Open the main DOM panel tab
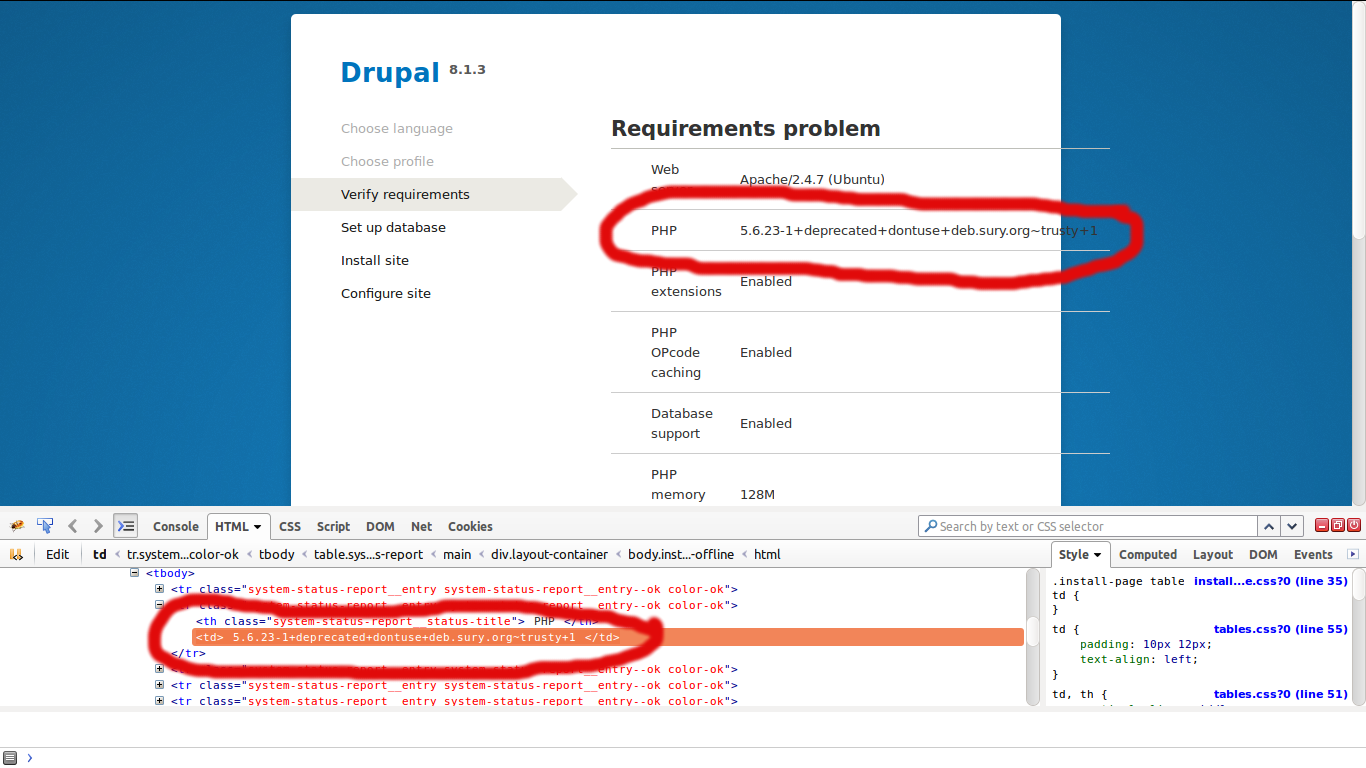1366x768 pixels. pos(380,526)
